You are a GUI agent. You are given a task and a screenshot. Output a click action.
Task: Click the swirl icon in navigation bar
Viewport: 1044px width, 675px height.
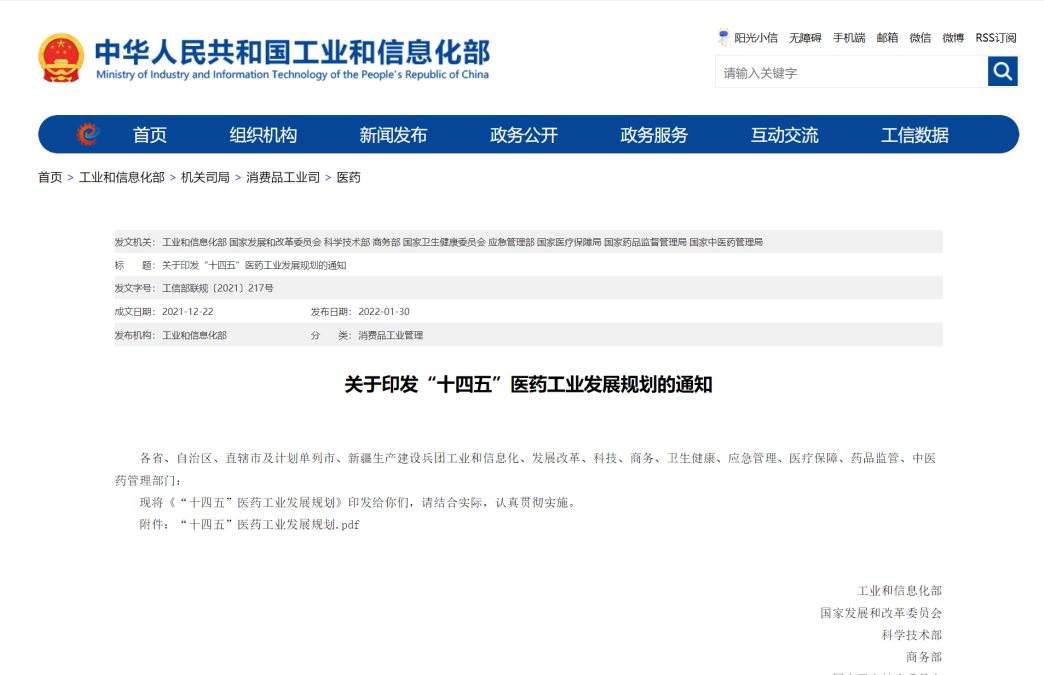pyautogui.click(x=88, y=134)
